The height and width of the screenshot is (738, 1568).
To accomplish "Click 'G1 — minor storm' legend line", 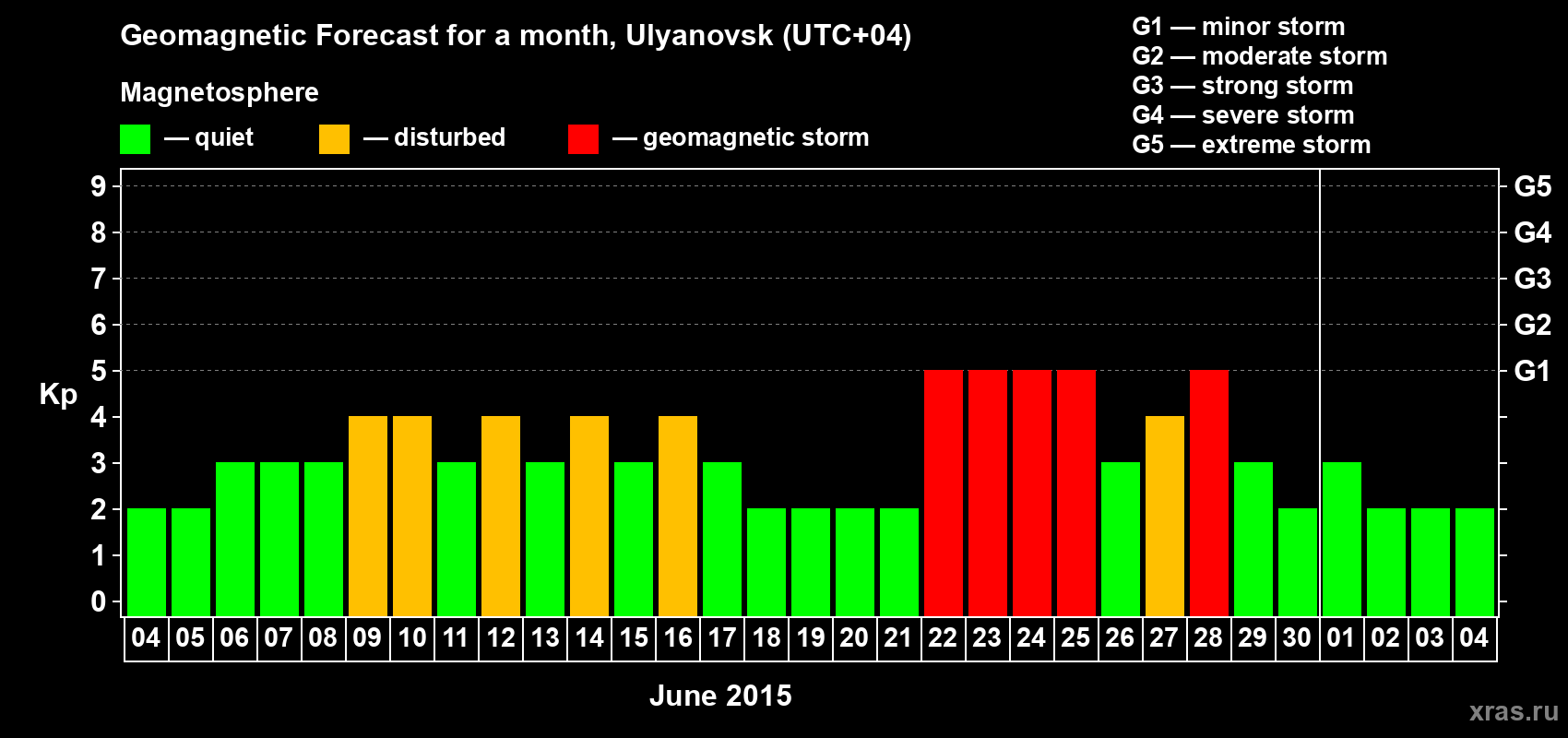I will coord(1238,27).
